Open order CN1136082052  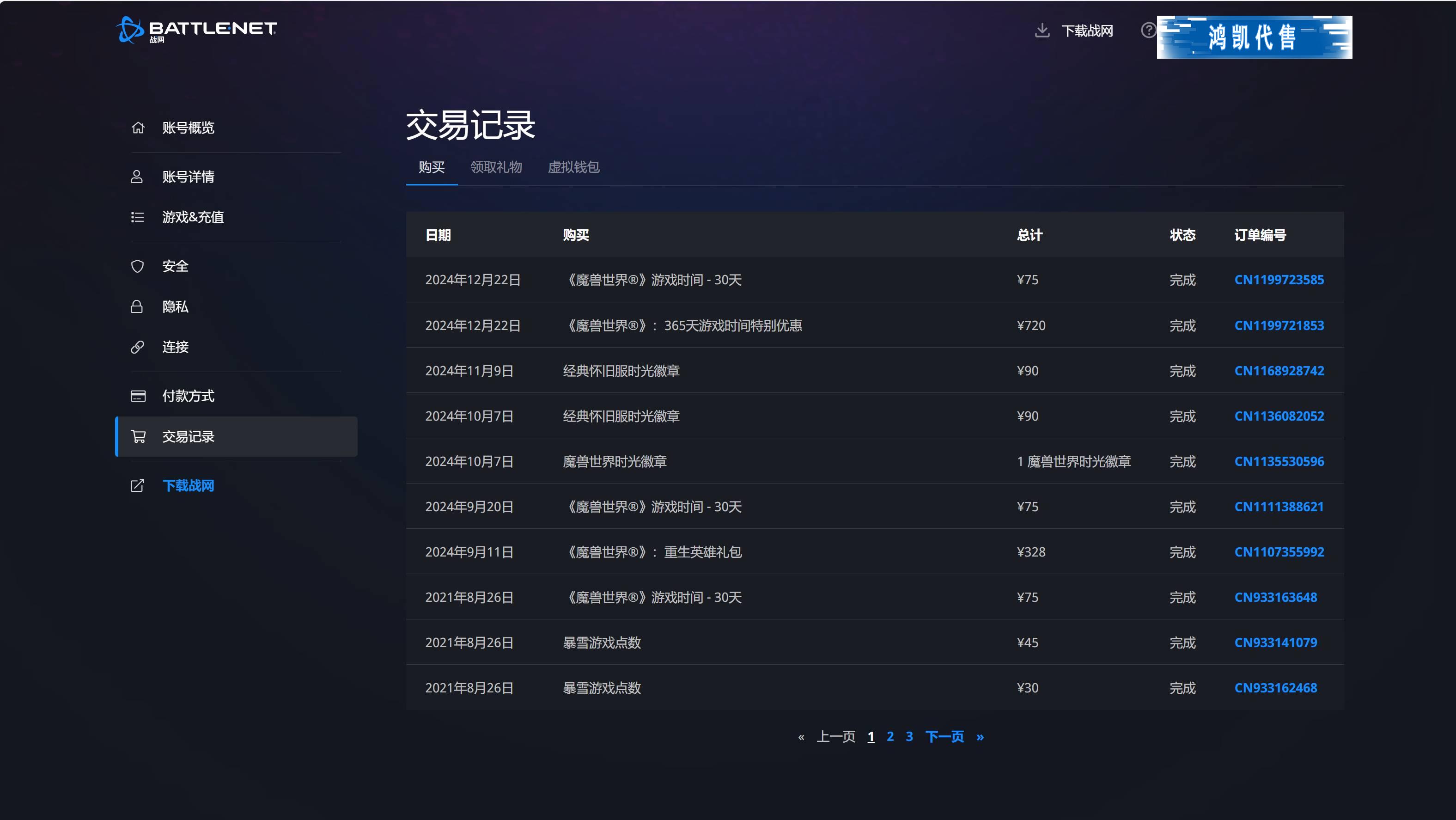pos(1279,416)
